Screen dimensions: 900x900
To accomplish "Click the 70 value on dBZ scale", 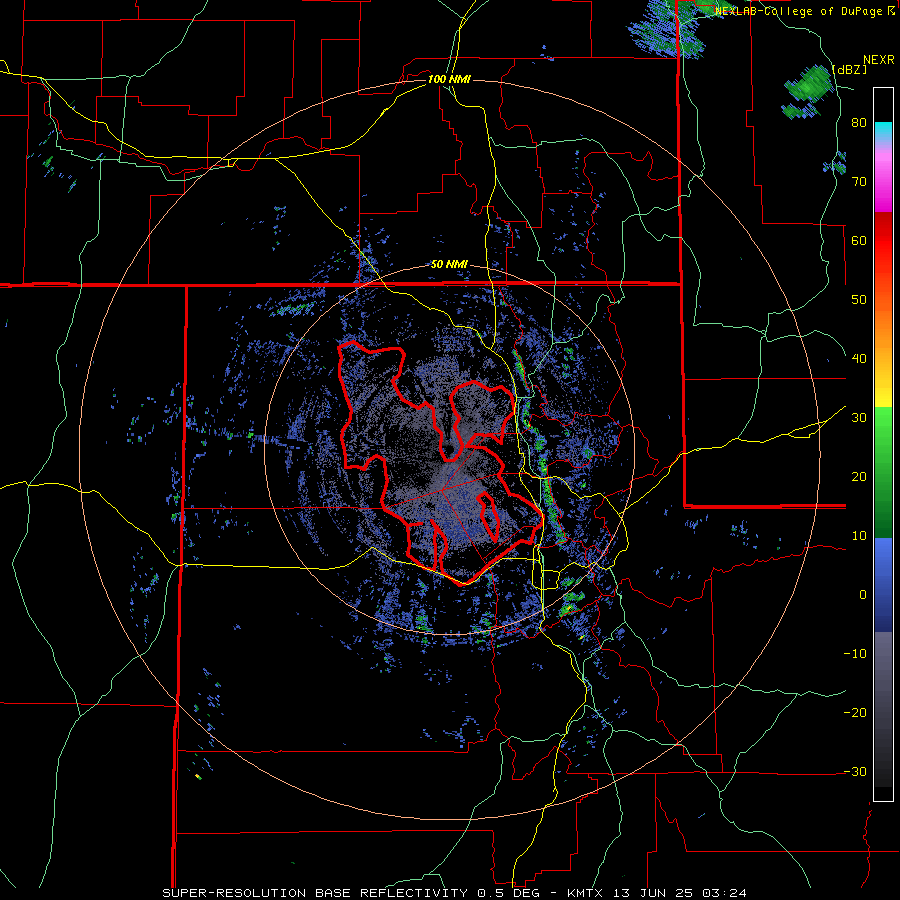I will pyautogui.click(x=859, y=181).
